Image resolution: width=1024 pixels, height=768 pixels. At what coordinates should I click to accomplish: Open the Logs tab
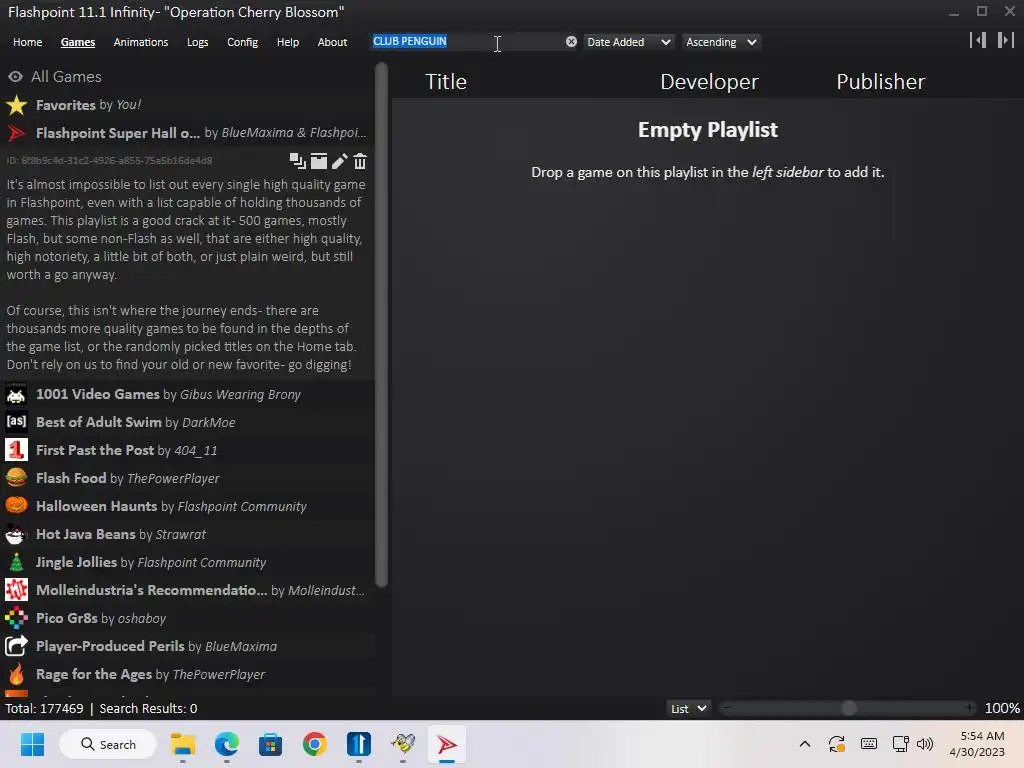click(197, 42)
